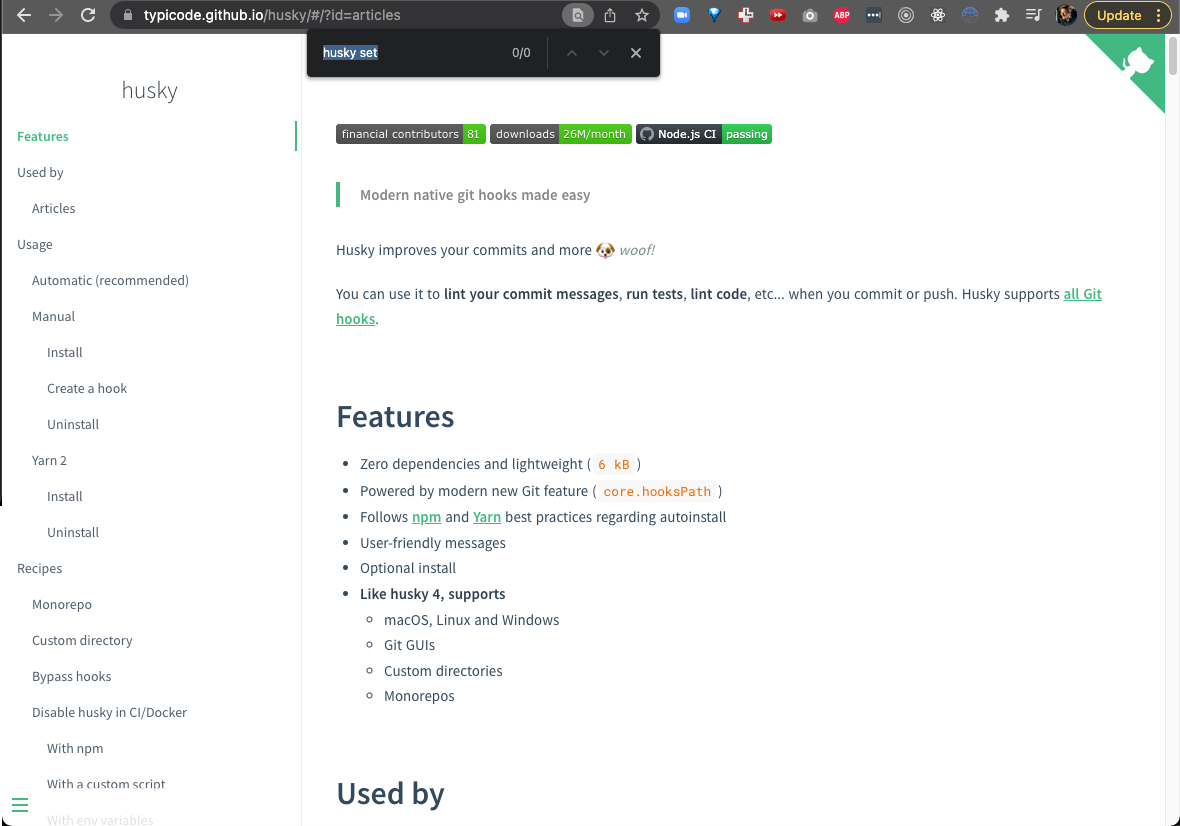Click the green hamburger sidebar toggle
This screenshot has height=826, width=1180.
20,804
